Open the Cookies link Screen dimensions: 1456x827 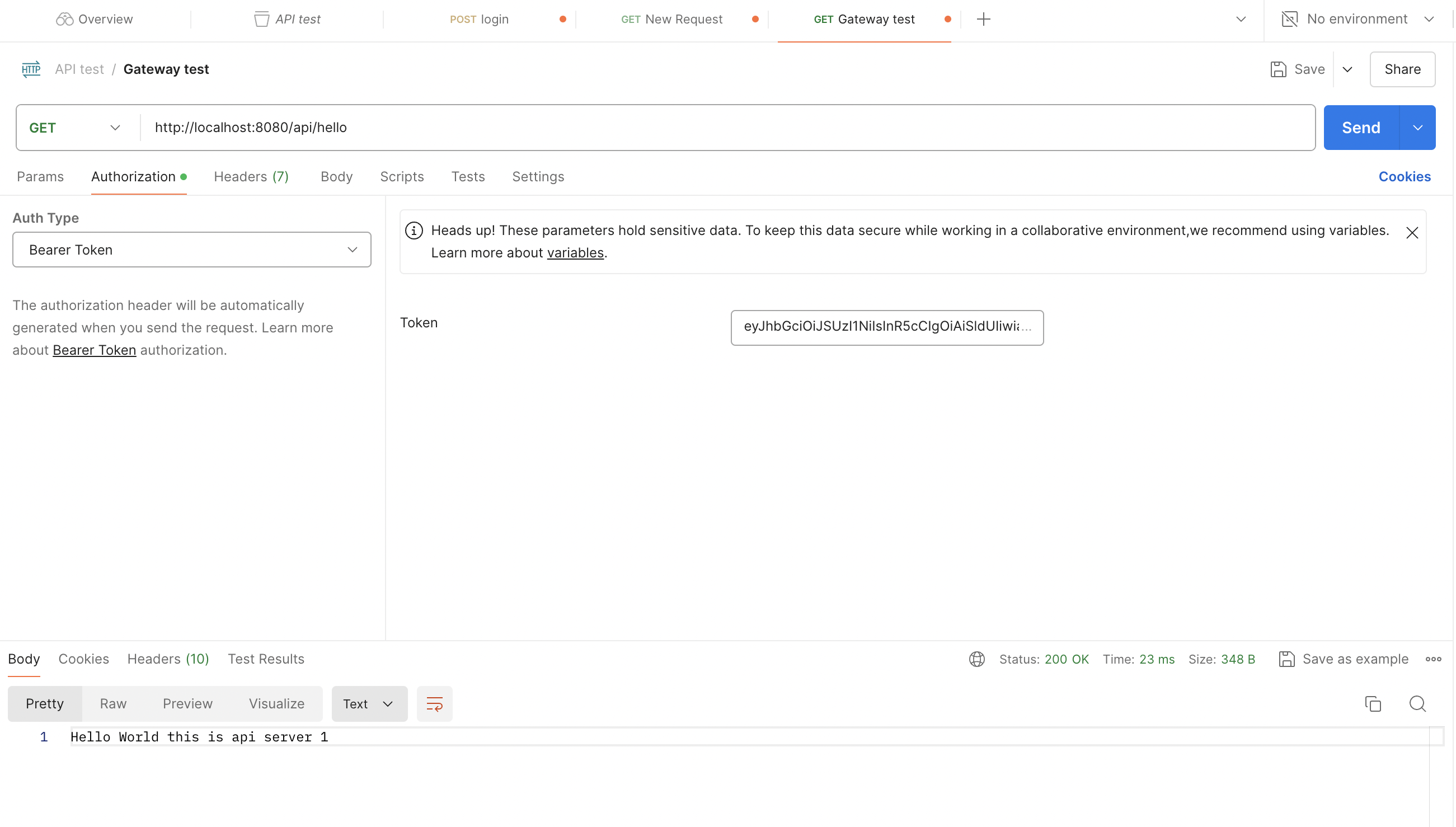(1404, 177)
